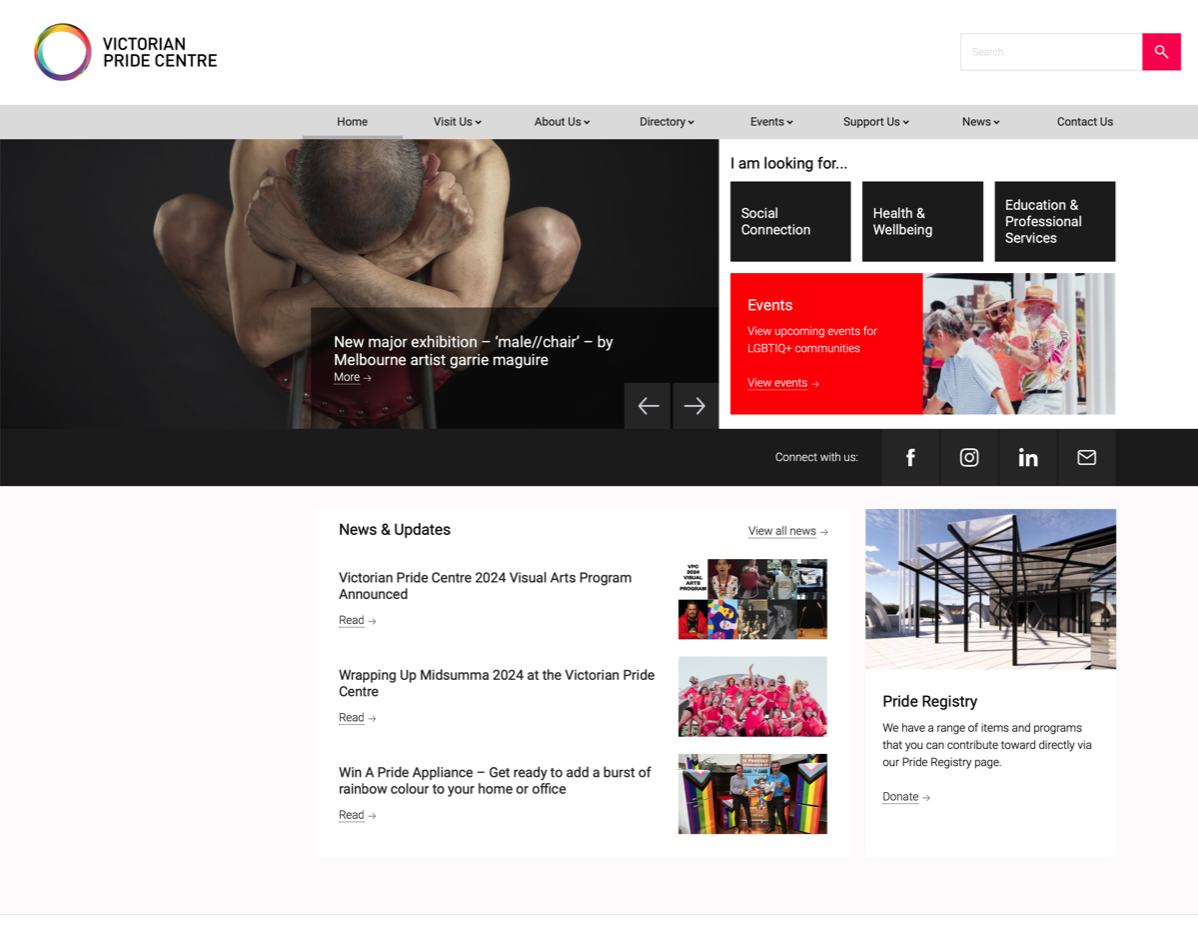Select the Health & Wellbeing tile
This screenshot has height=930, width=1198.
tap(922, 221)
